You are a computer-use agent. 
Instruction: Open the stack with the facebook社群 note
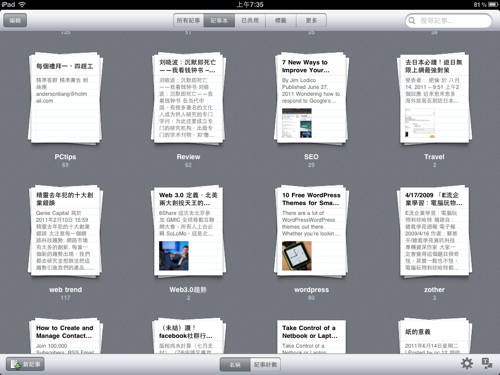point(188,336)
